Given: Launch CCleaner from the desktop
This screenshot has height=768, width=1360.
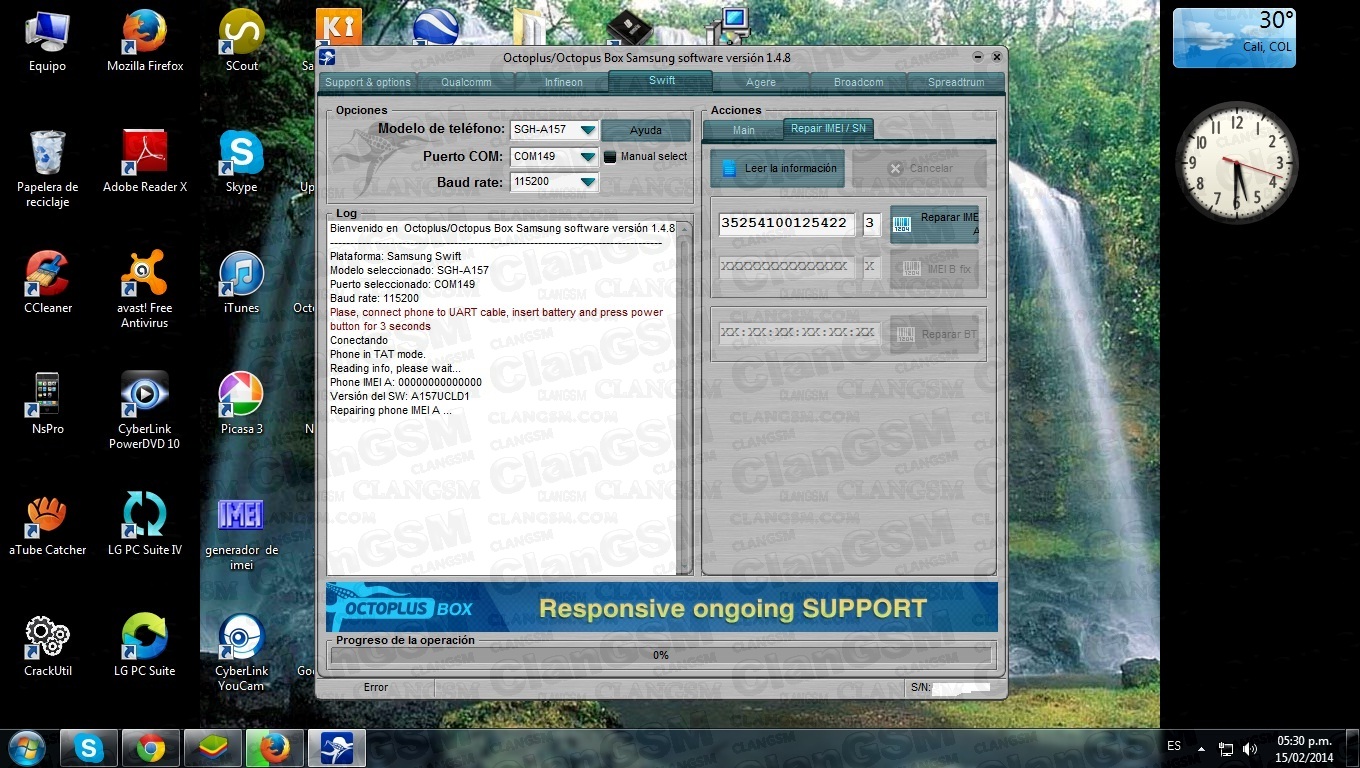Looking at the screenshot, I should pos(47,283).
